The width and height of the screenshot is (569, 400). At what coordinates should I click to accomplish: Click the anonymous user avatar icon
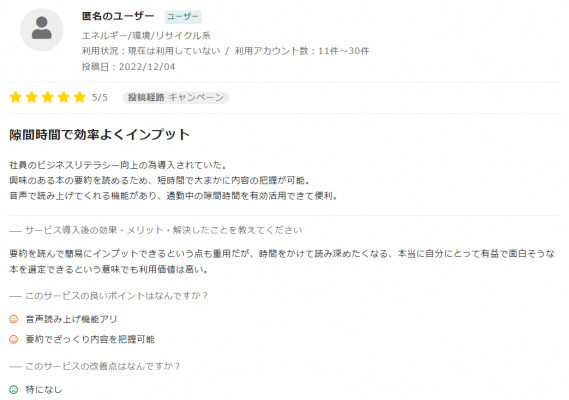42,29
